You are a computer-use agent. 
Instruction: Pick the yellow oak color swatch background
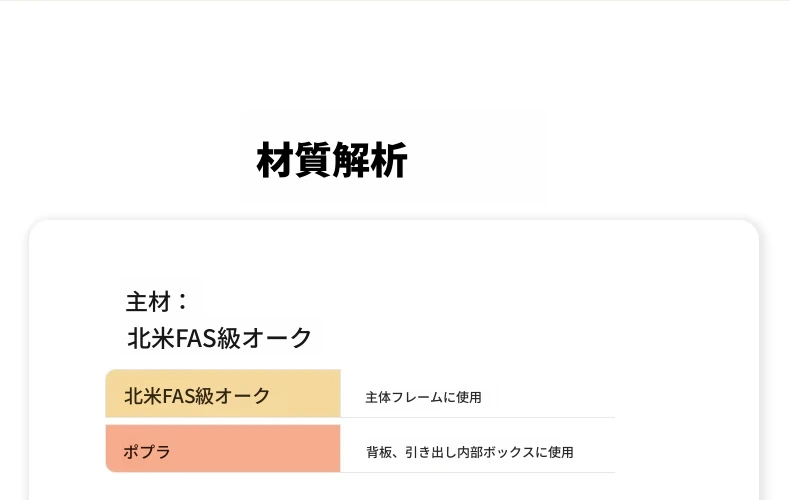pos(223,393)
